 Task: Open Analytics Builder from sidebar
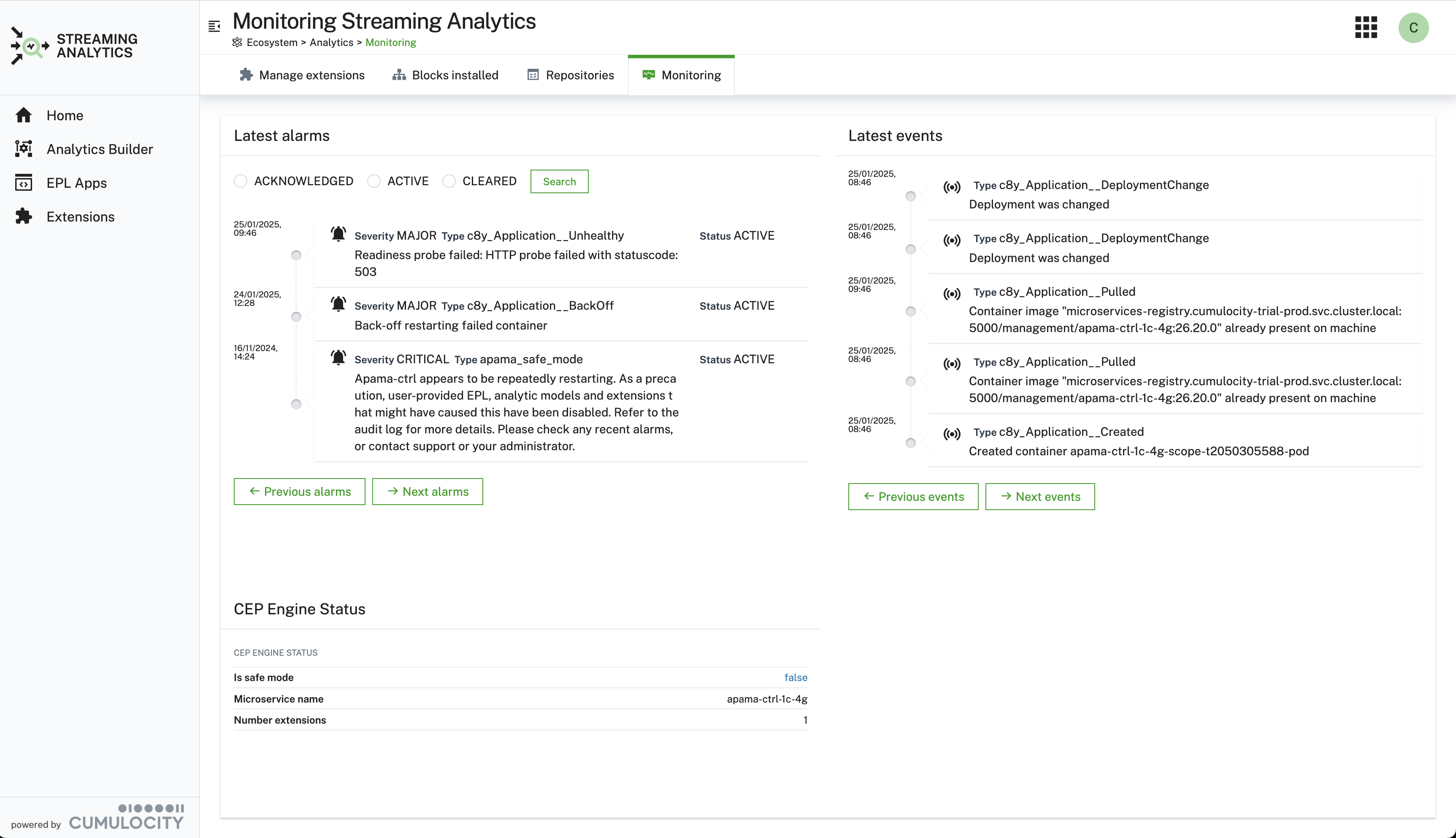[x=99, y=148]
